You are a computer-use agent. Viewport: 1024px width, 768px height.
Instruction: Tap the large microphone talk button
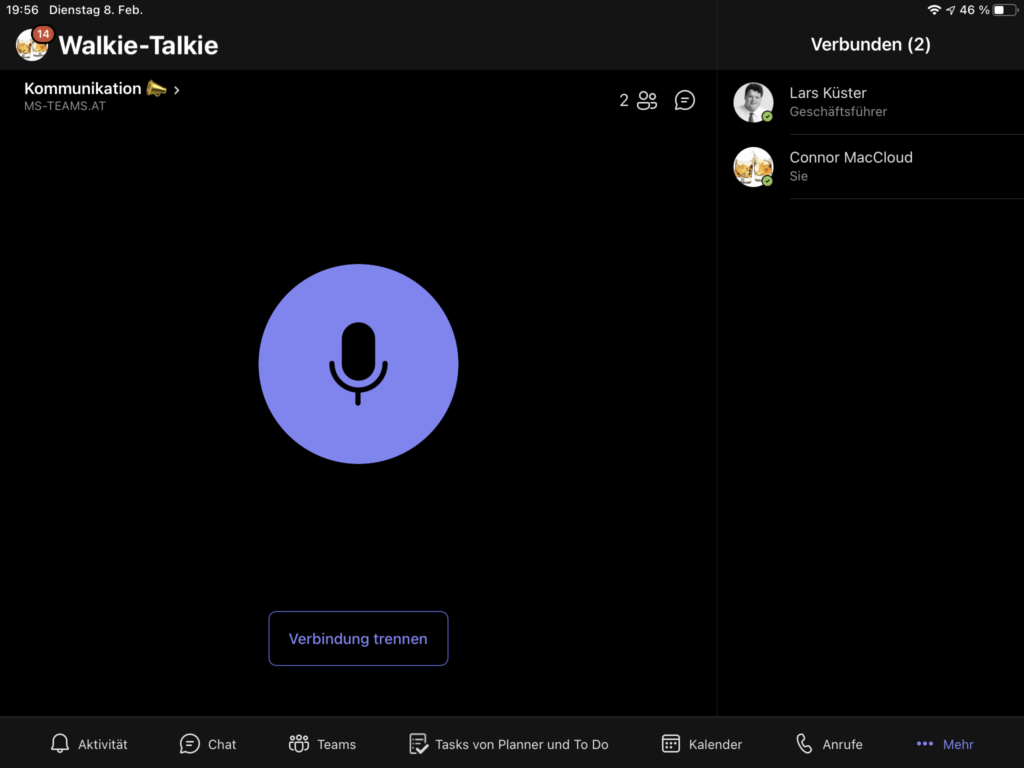(x=358, y=364)
